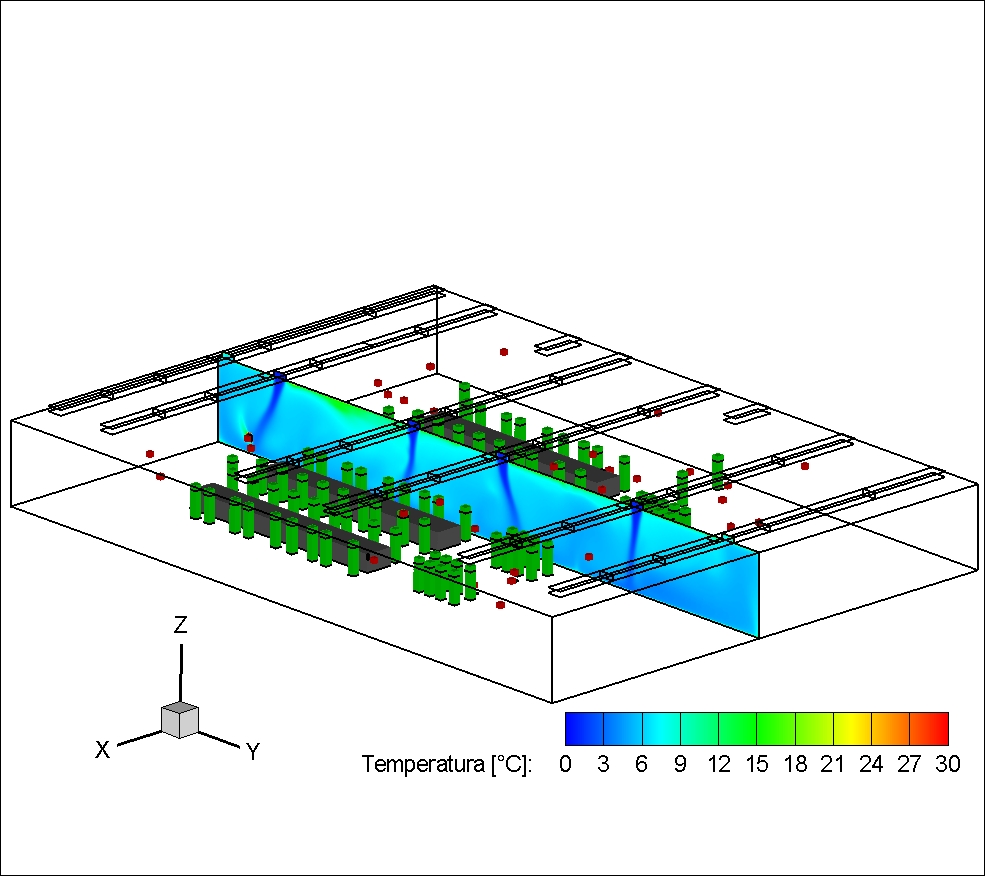Click the 3D orientation axis cube
The width and height of the screenshot is (985, 876).
pyautogui.click(x=180, y=720)
